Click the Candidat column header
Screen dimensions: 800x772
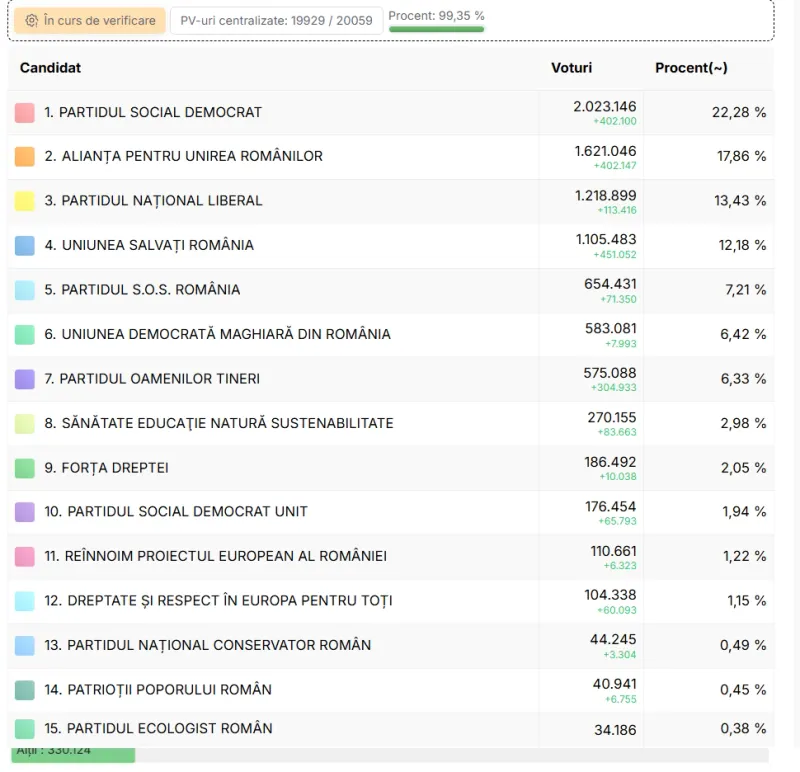51,68
